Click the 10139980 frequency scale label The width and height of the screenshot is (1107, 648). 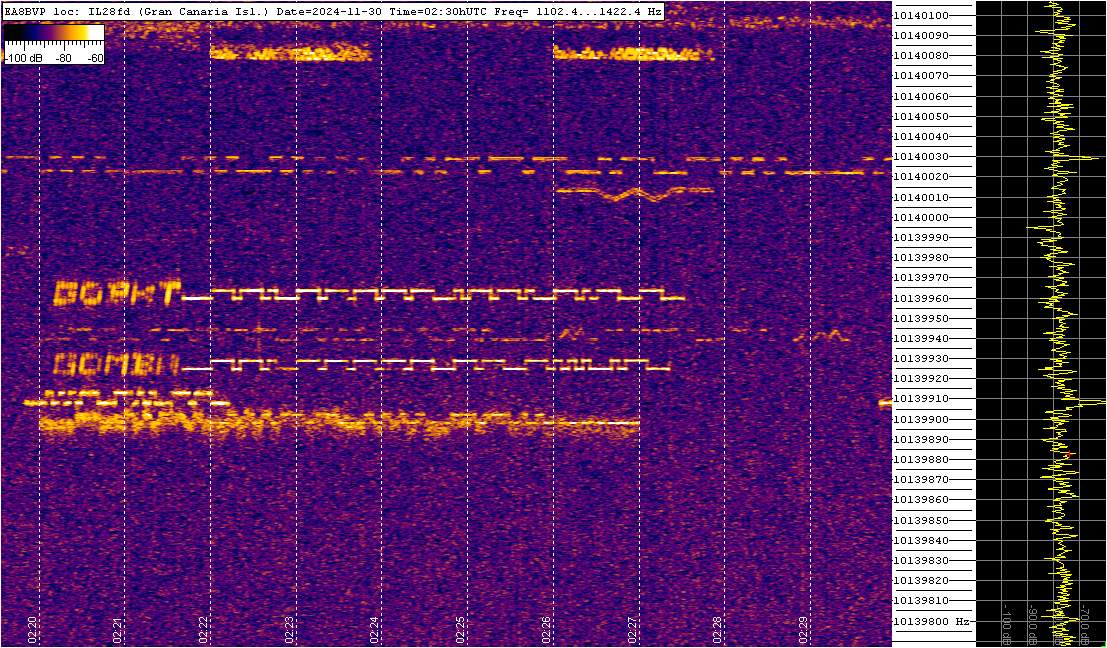click(x=921, y=258)
